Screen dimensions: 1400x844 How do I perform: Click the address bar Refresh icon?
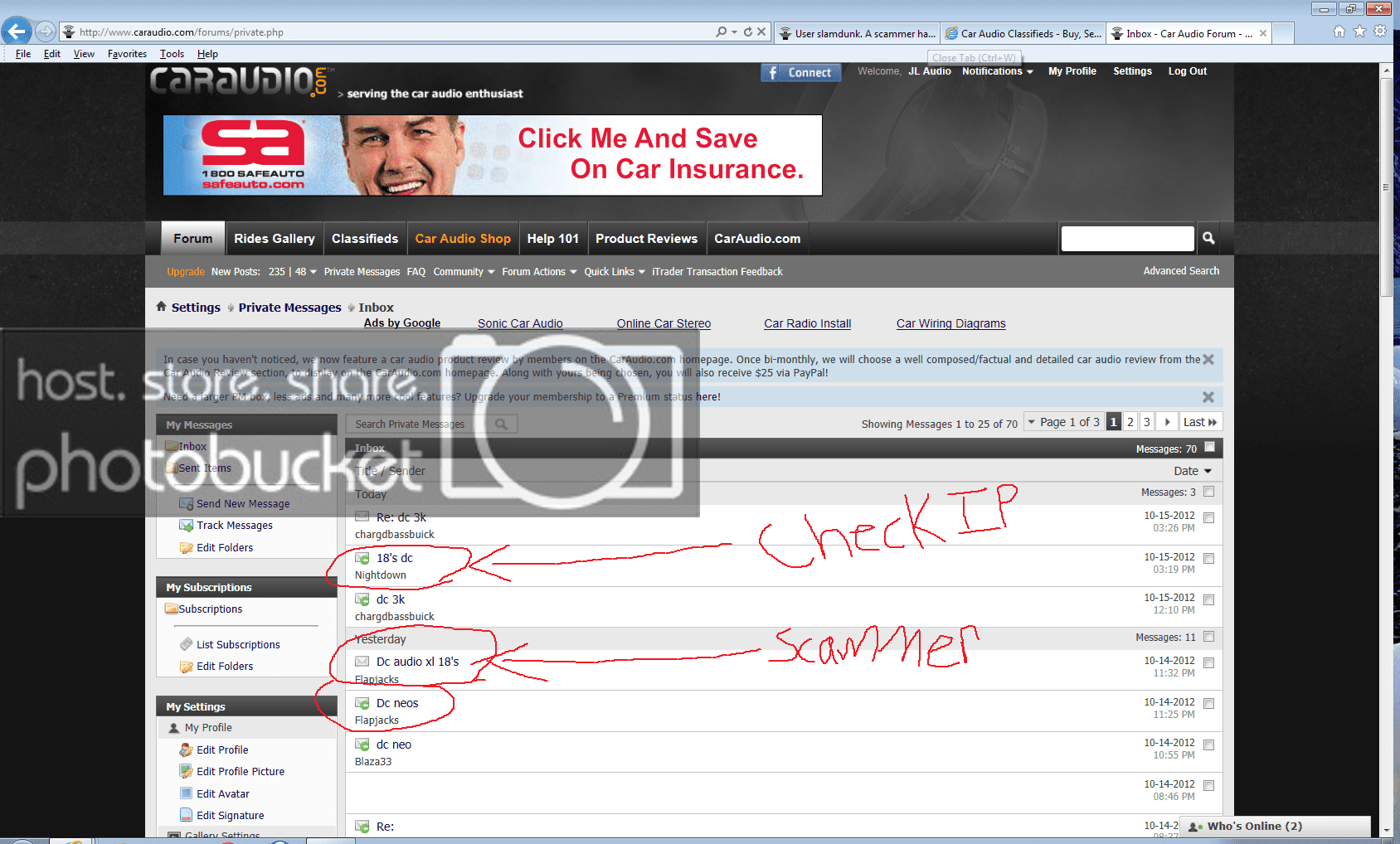coord(747,32)
